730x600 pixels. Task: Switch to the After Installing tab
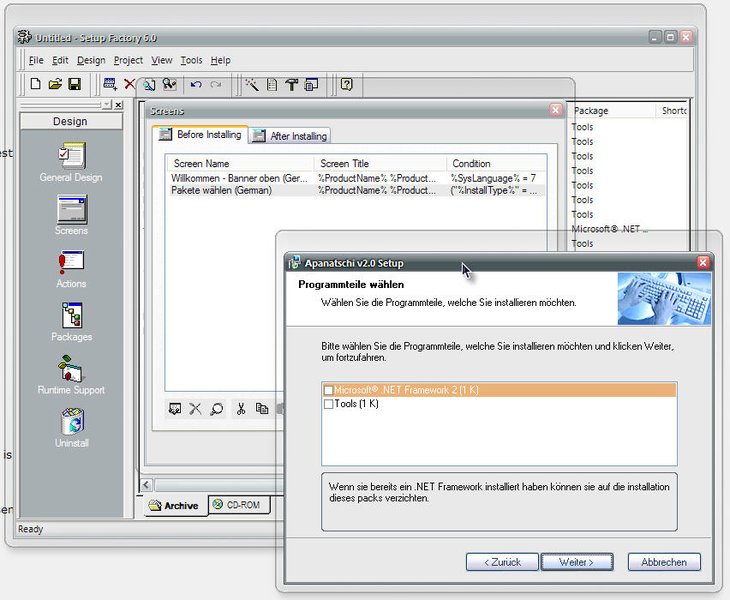(290, 136)
